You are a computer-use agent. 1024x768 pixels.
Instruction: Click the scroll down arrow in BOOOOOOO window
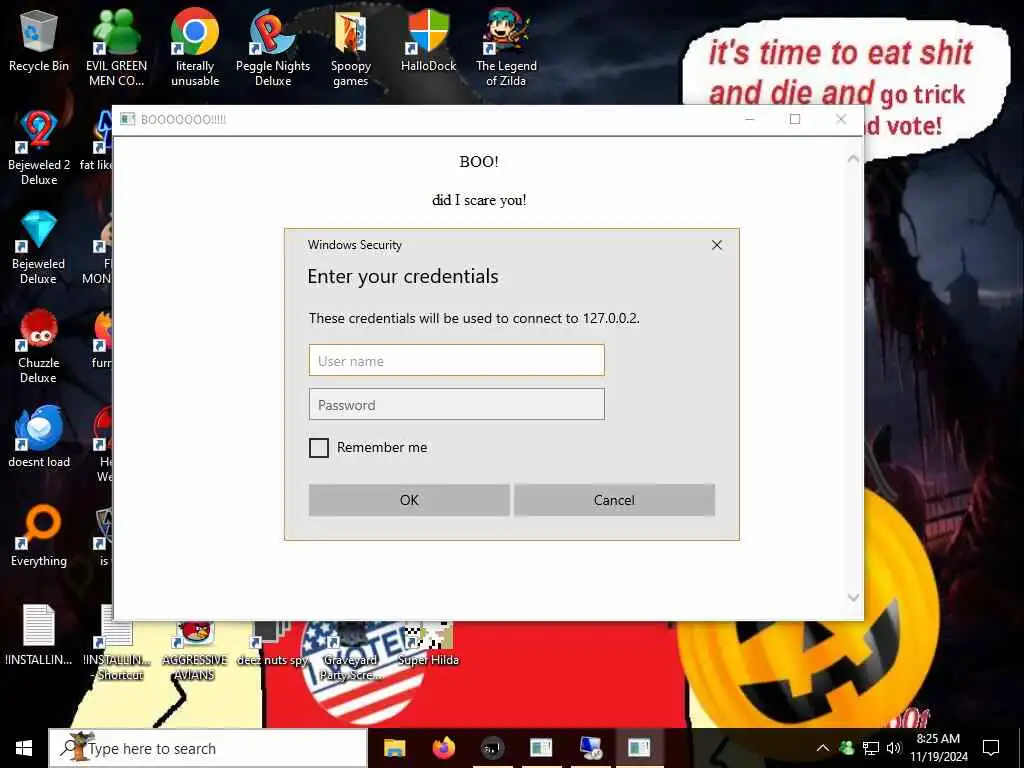(853, 598)
